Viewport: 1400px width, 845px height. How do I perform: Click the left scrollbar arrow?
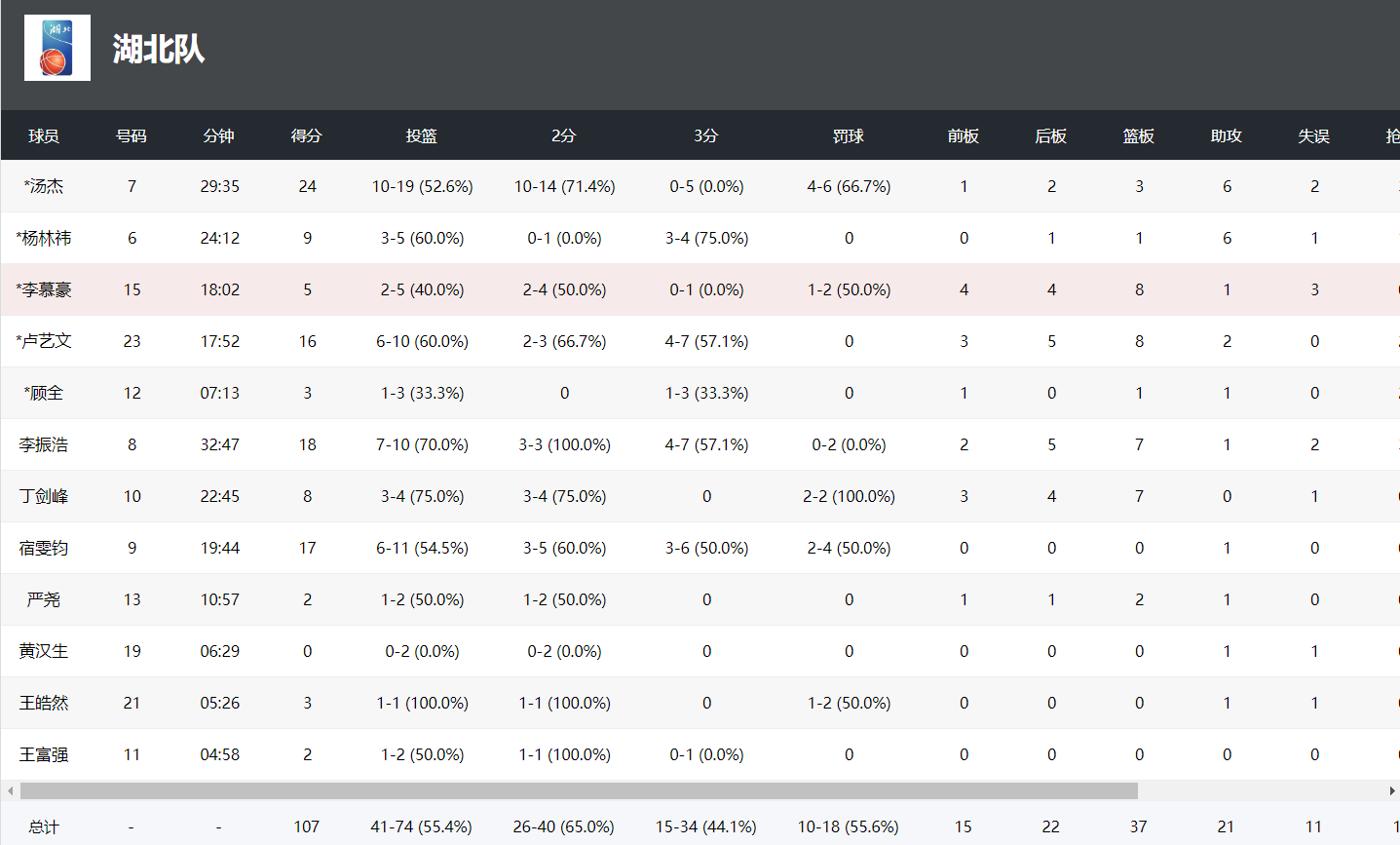[x=10, y=790]
